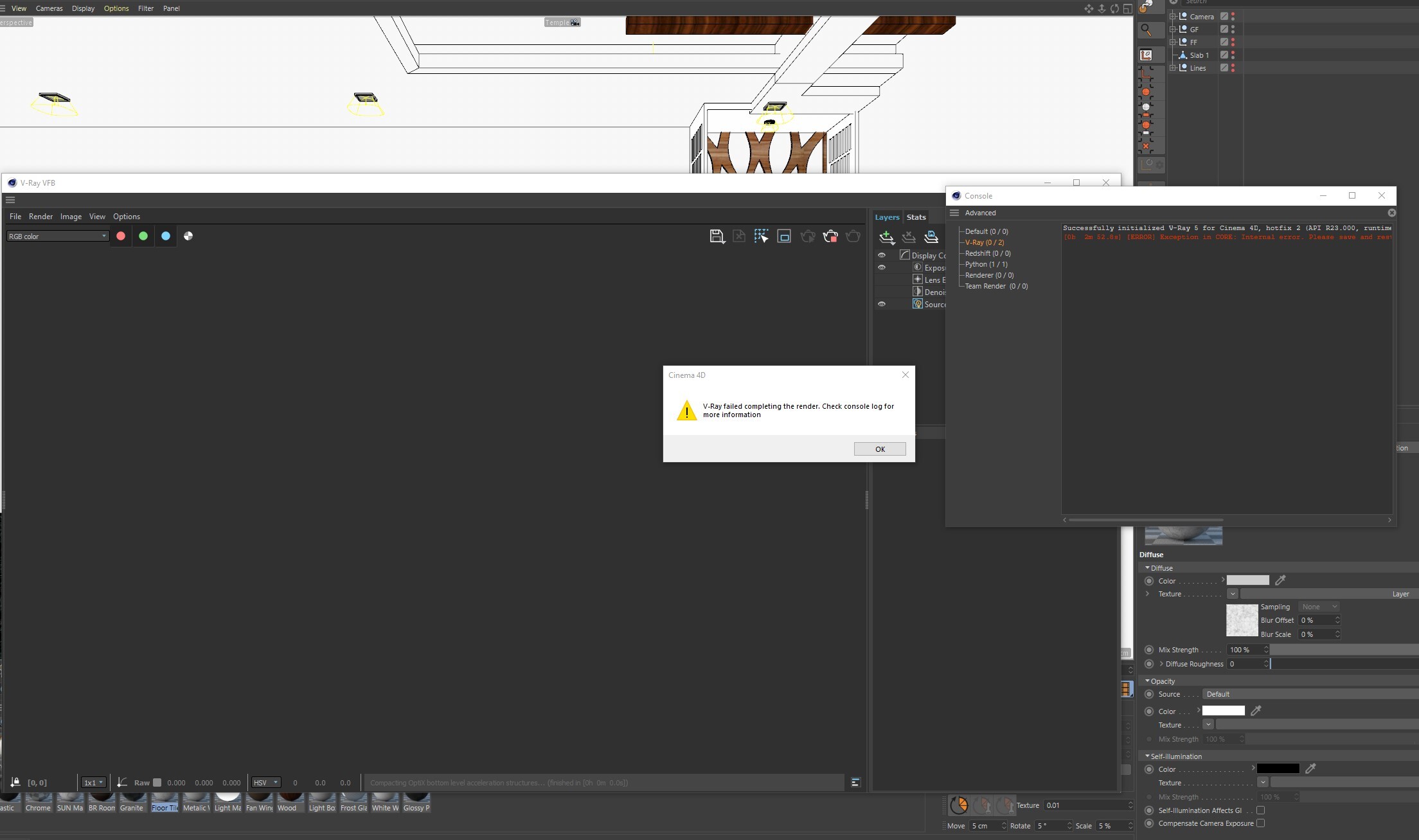Image resolution: width=1419 pixels, height=840 pixels.
Task: Click the teapot start interactive render icon
Action: tap(808, 236)
